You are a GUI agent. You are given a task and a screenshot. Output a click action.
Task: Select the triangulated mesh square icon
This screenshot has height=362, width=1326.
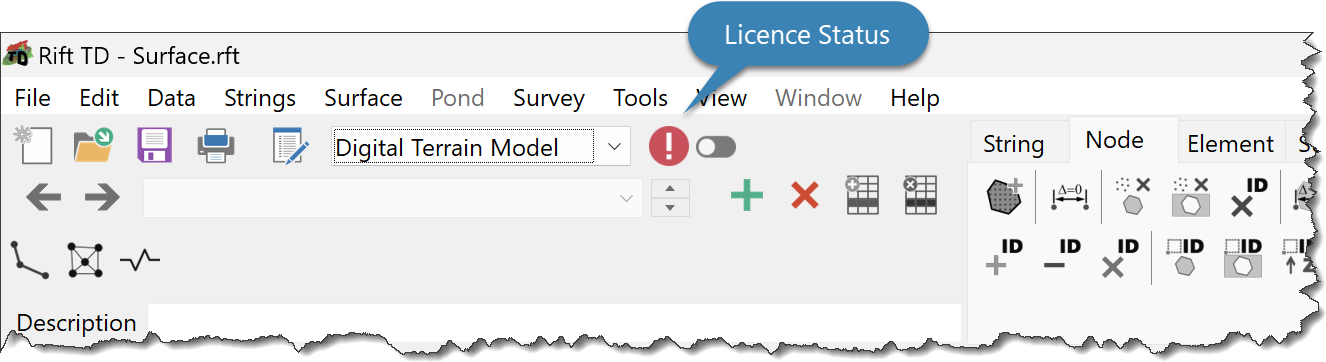click(86, 260)
